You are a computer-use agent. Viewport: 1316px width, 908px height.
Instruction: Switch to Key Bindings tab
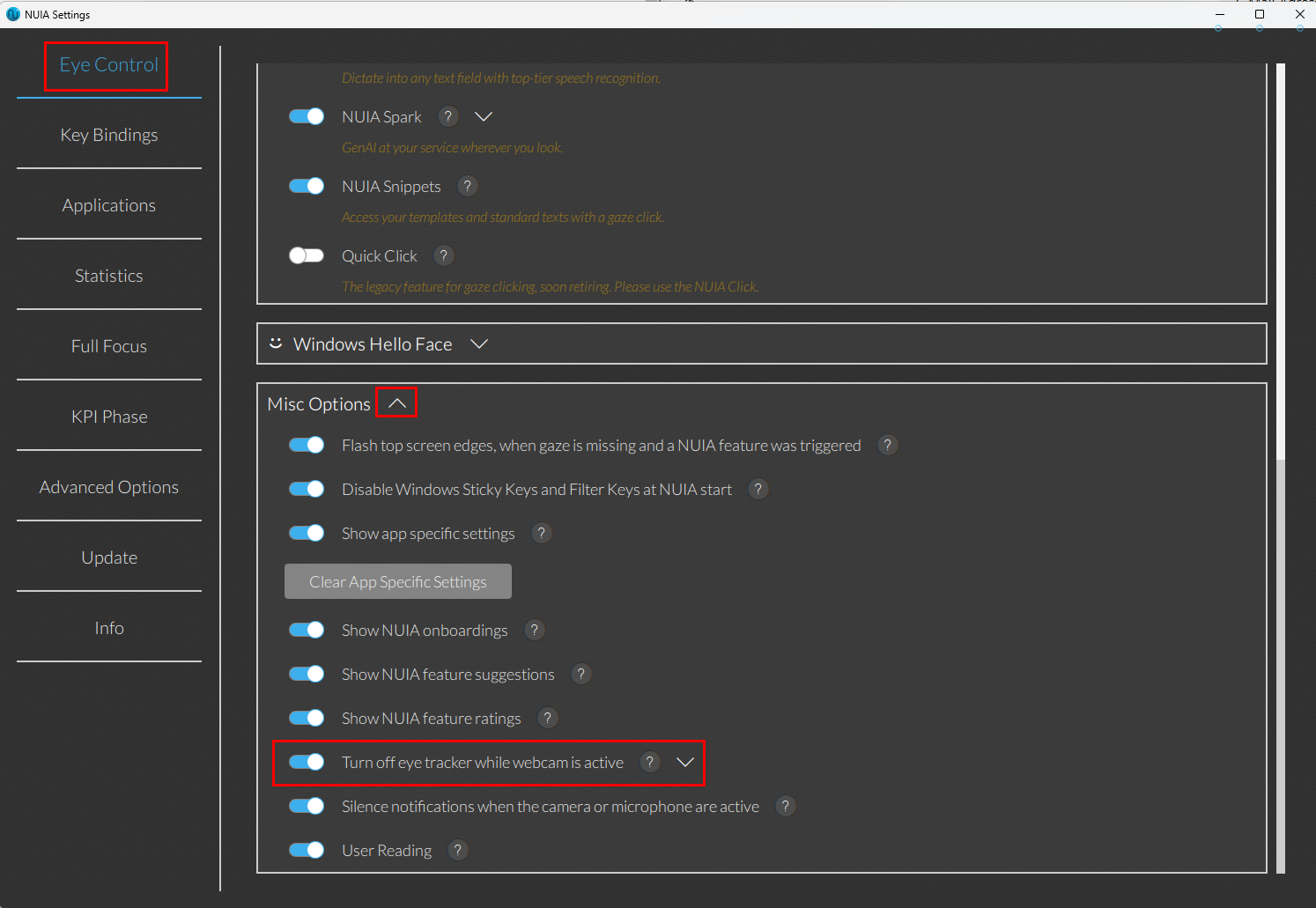coord(109,135)
